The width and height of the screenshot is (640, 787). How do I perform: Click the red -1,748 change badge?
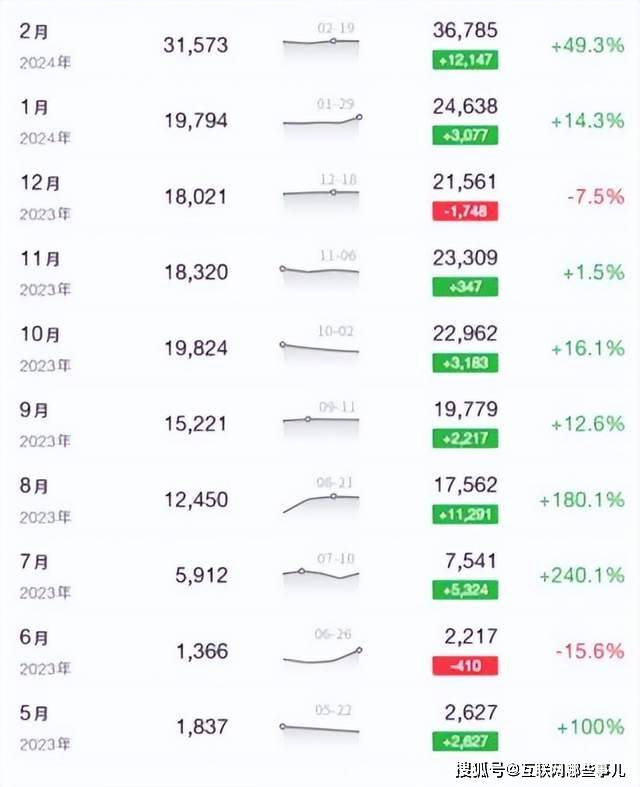(x=465, y=211)
